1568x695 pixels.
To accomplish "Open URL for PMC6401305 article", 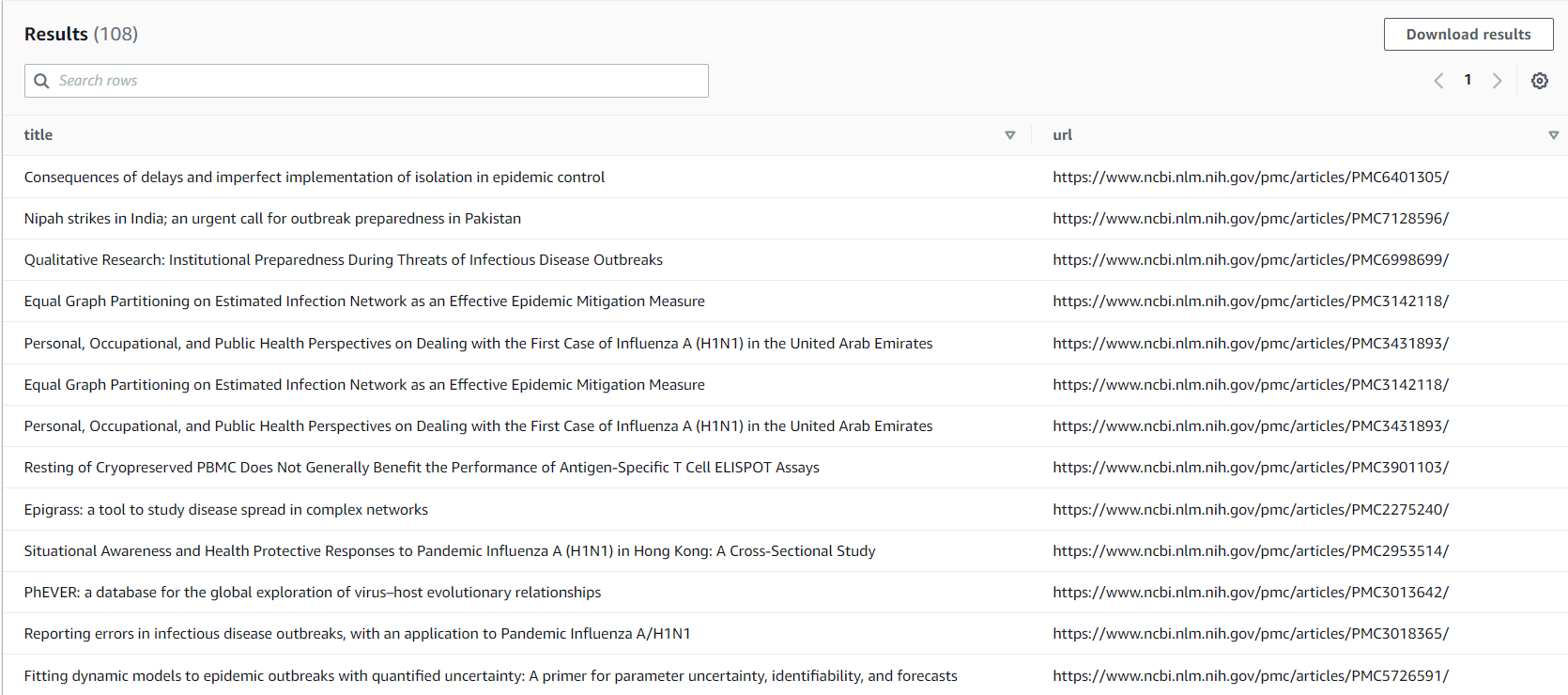I will tap(1250, 178).
